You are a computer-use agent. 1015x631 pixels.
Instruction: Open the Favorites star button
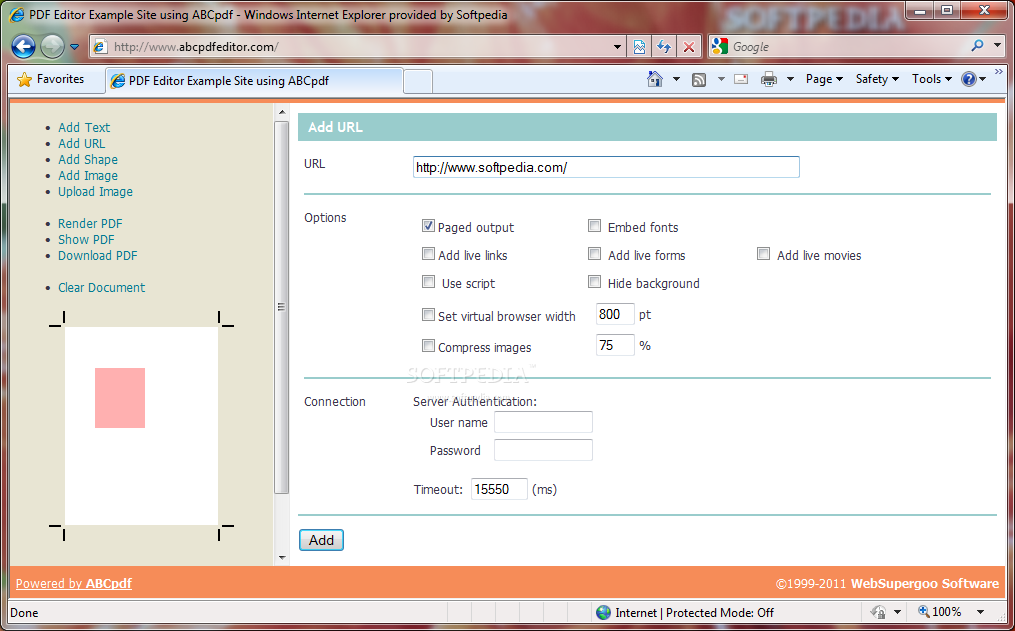[50, 79]
